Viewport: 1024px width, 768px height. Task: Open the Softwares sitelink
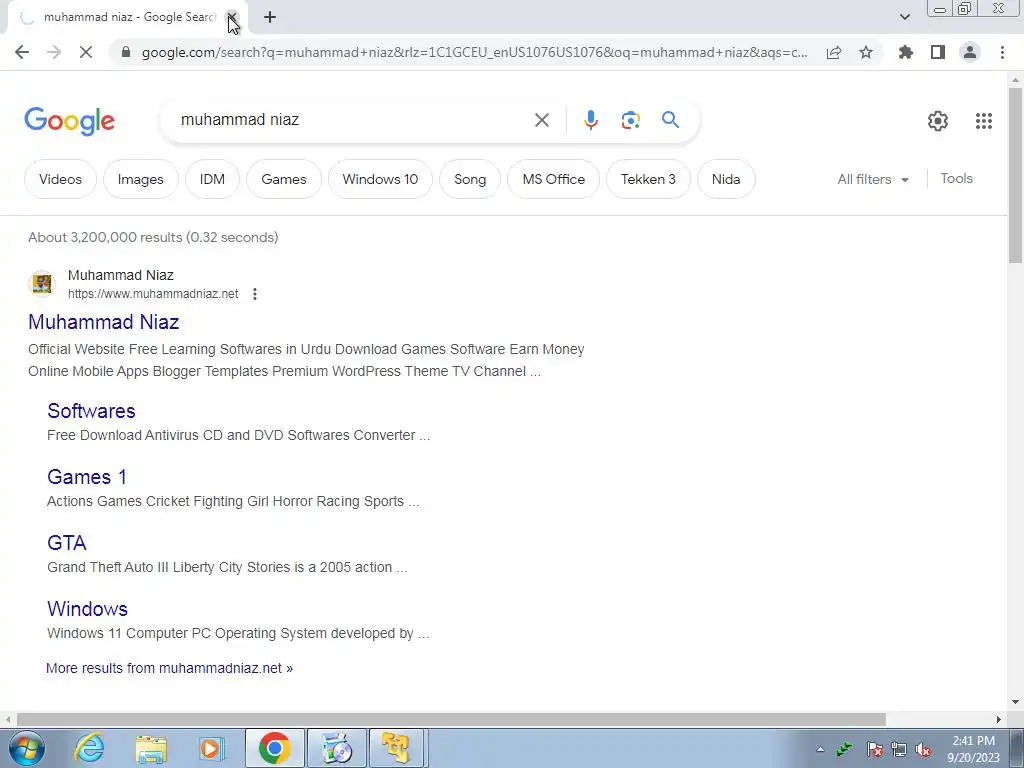pyautogui.click(x=91, y=411)
